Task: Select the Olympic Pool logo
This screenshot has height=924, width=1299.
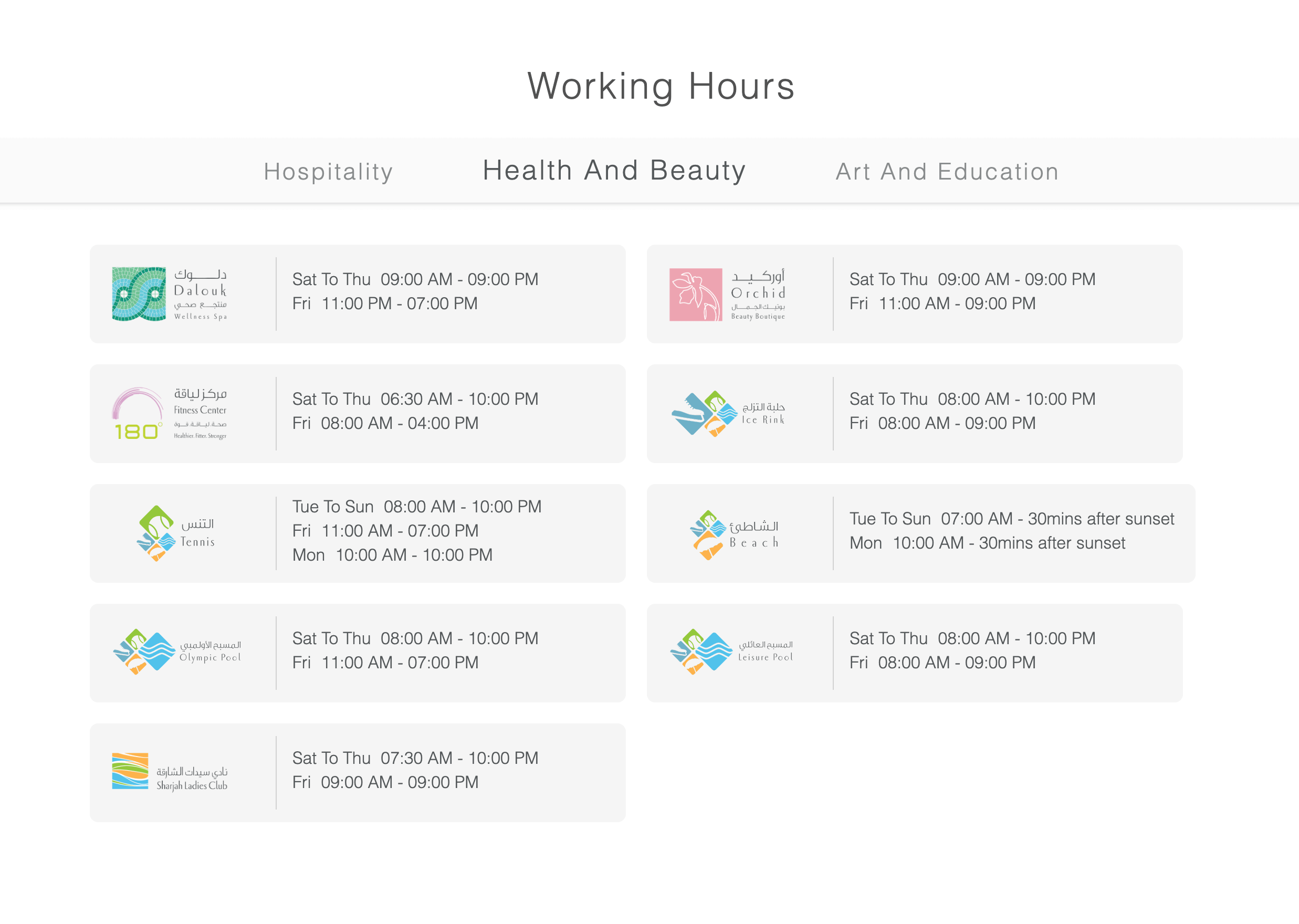Action: pyautogui.click(x=176, y=652)
